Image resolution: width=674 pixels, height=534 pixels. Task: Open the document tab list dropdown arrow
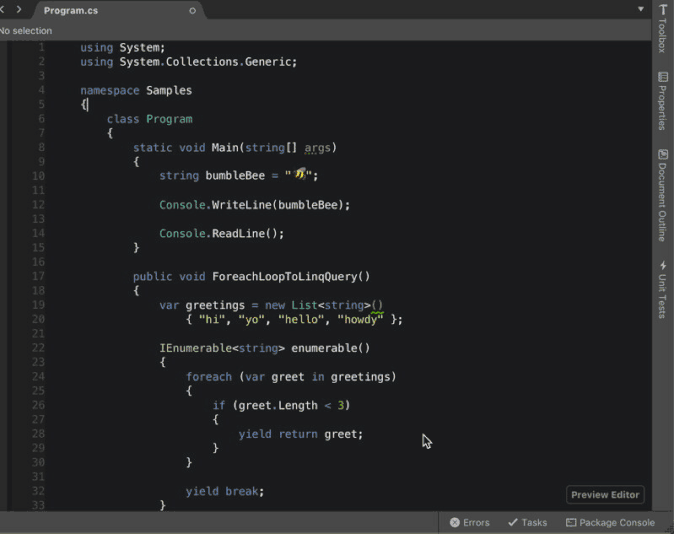click(641, 9)
